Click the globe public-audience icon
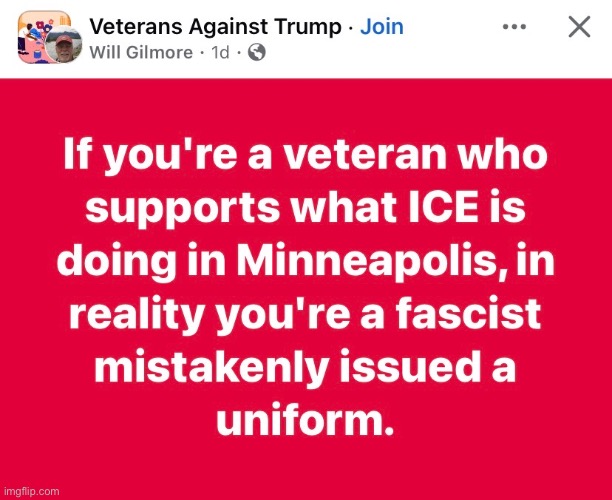The width and height of the screenshot is (612, 500). pyautogui.click(x=257, y=52)
